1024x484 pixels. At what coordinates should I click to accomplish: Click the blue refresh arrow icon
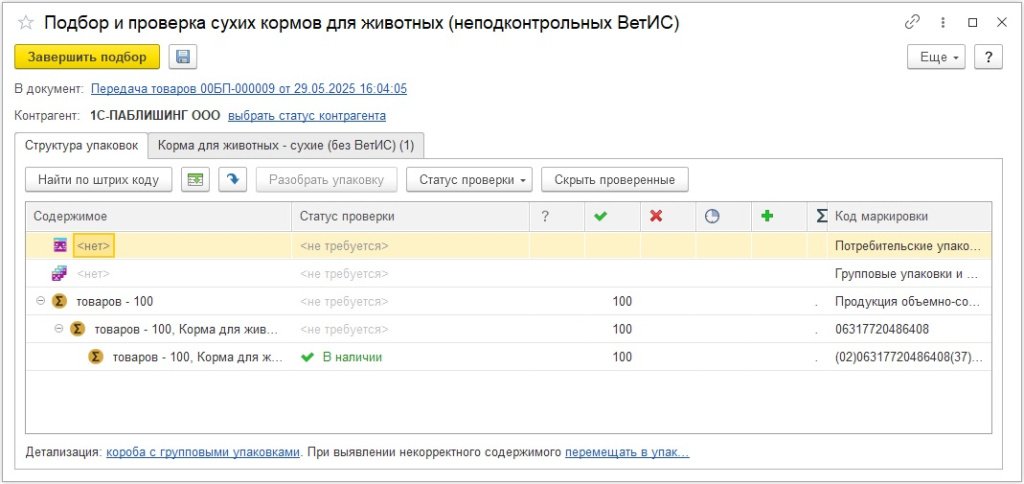pos(232,180)
